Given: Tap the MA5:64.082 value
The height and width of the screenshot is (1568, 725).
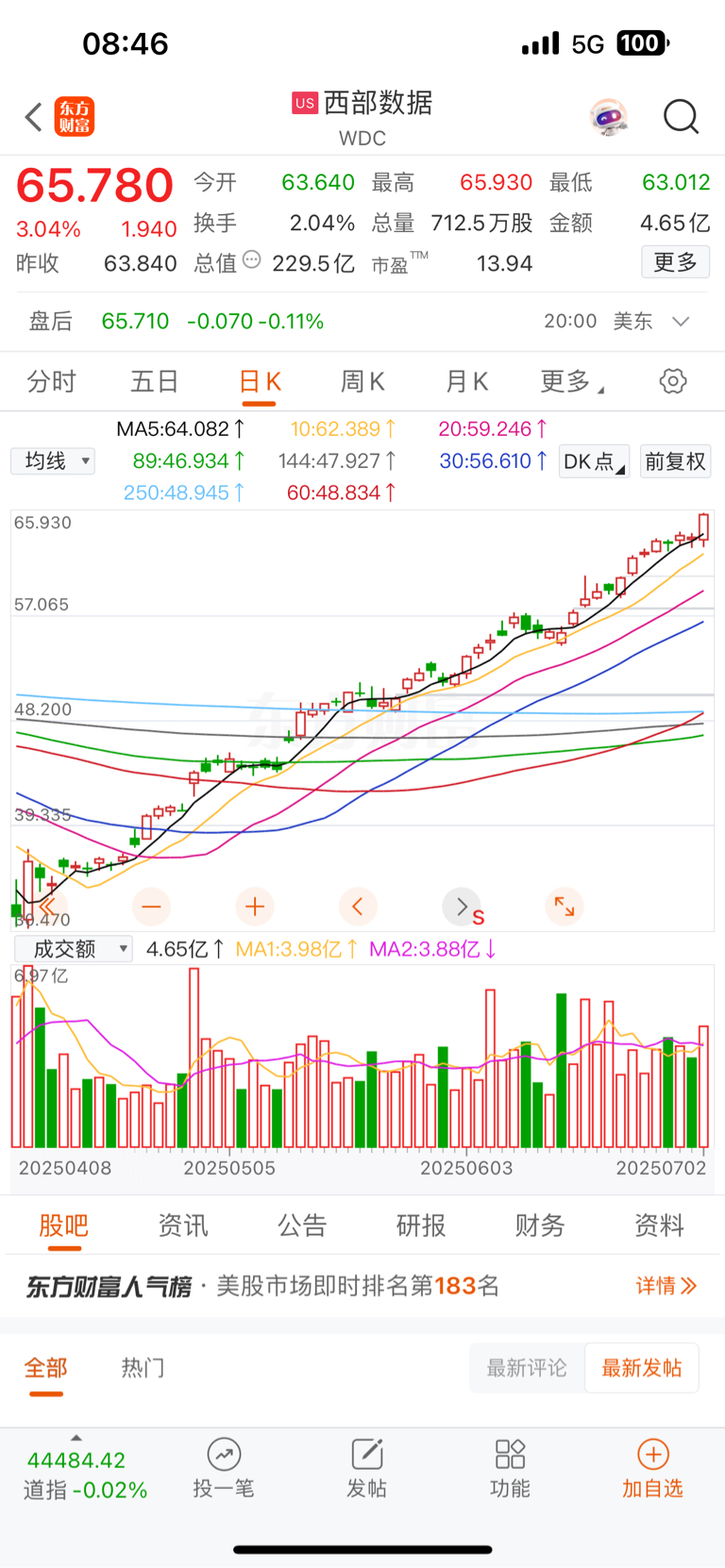Looking at the screenshot, I should click(x=181, y=429).
